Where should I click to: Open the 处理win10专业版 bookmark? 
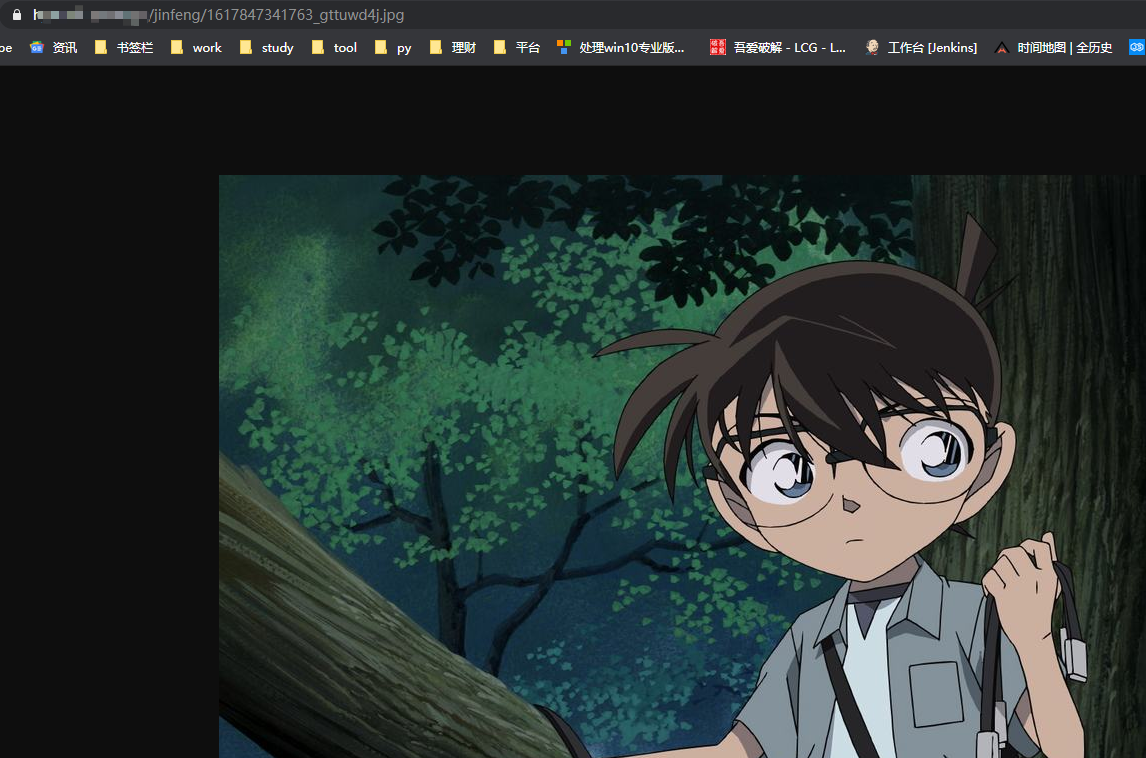625,47
